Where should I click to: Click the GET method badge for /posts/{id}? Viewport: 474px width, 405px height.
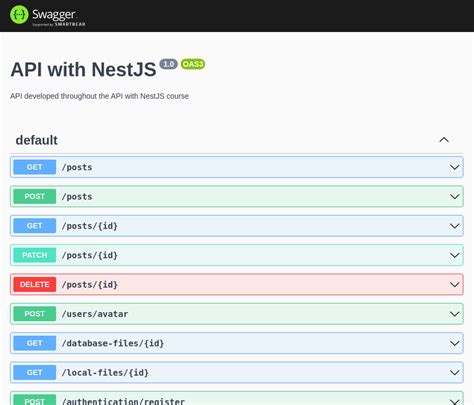click(x=35, y=226)
